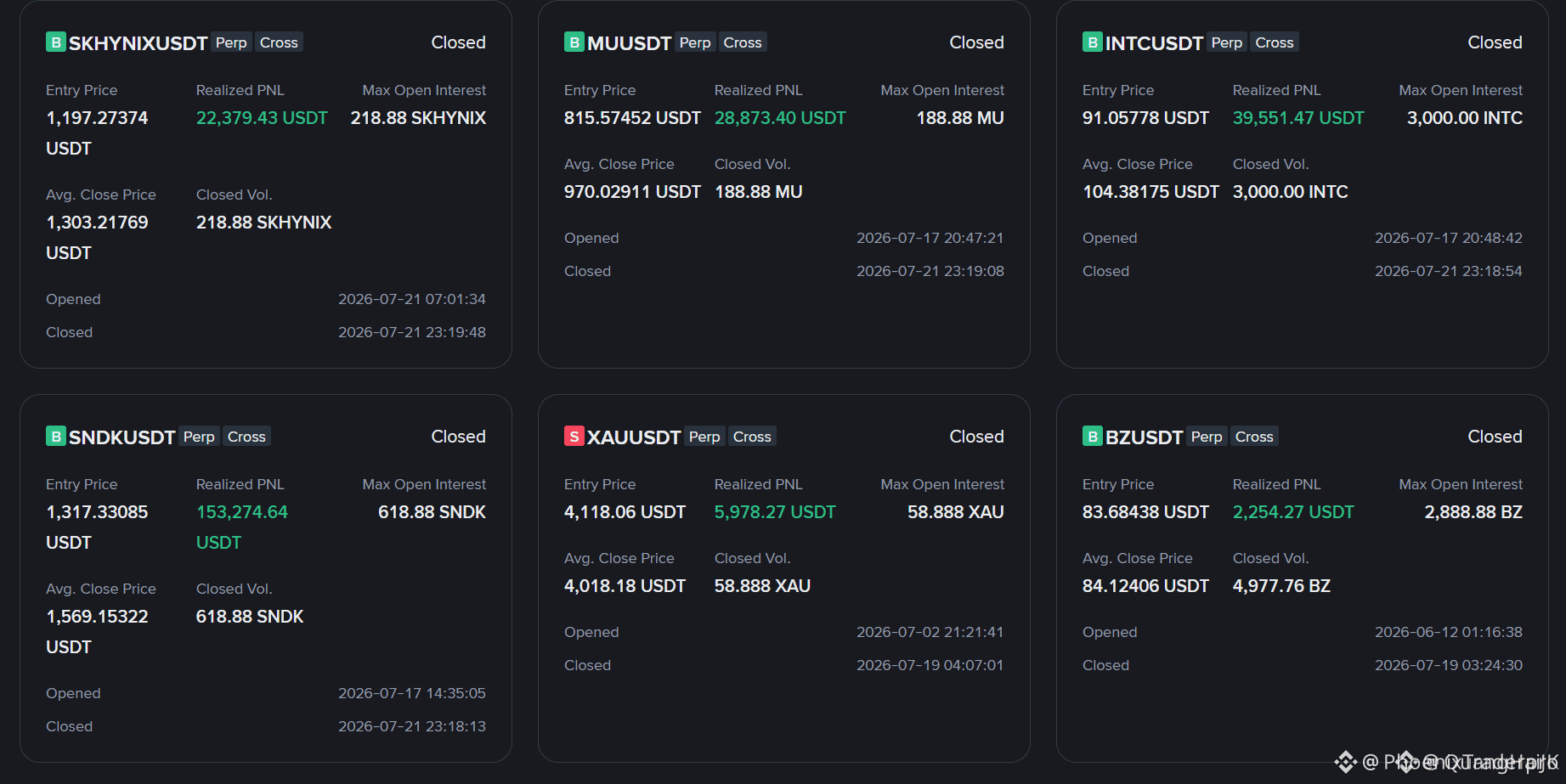This screenshot has width=1566, height=784.
Task: Click the Perp tag on INTCUSDT card
Action: [x=1227, y=42]
